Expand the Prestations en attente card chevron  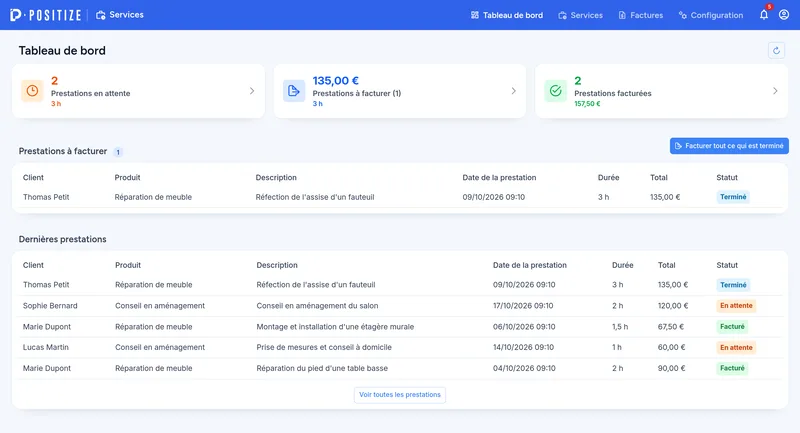tap(252, 91)
